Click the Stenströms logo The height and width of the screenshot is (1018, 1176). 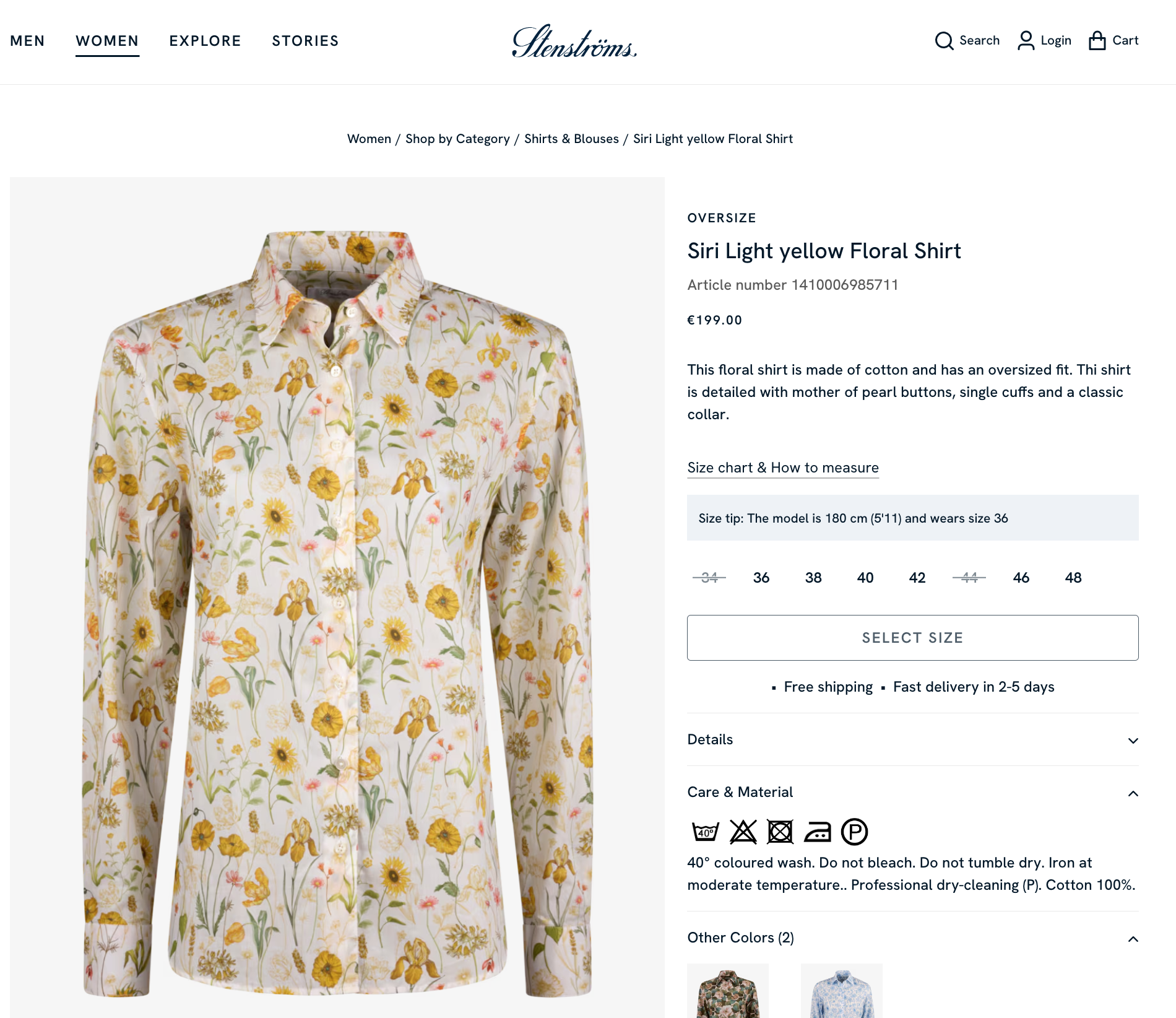(x=574, y=42)
